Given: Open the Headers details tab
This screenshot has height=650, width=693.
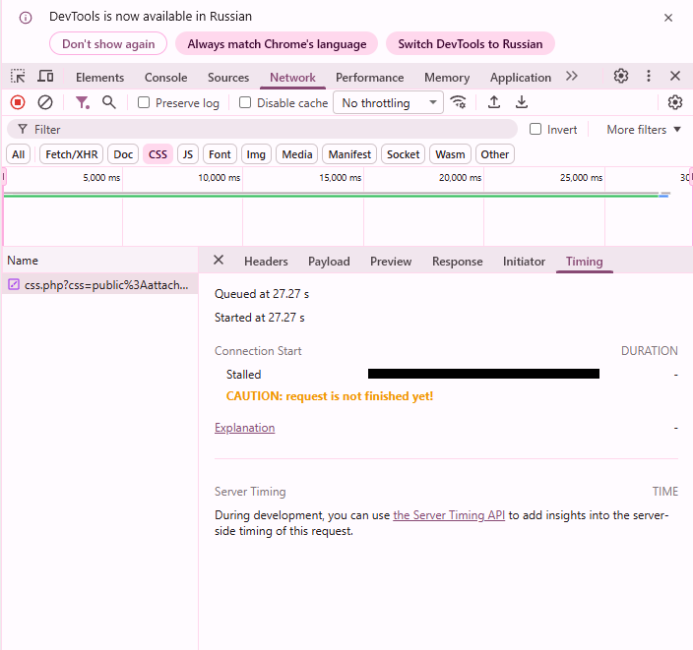Looking at the screenshot, I should coord(266,261).
